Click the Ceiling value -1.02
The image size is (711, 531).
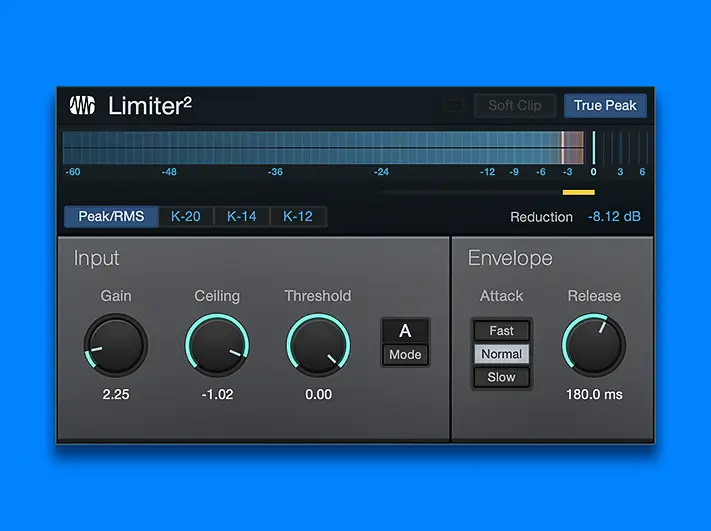(x=217, y=395)
